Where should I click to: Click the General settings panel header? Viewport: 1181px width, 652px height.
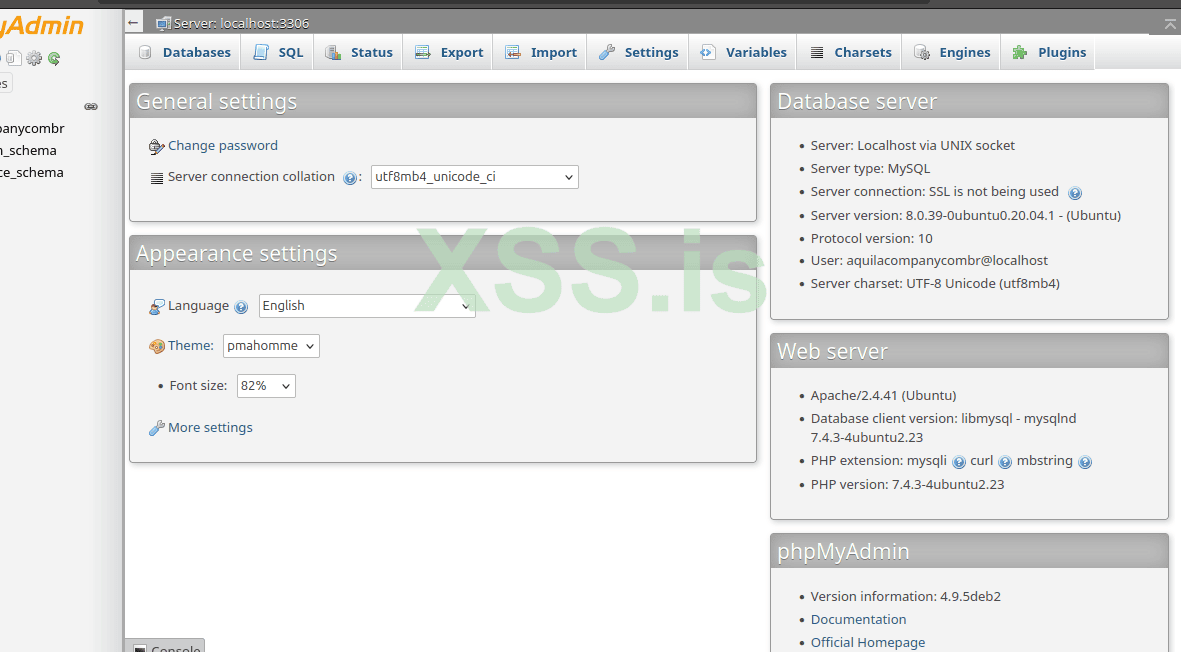(443, 101)
